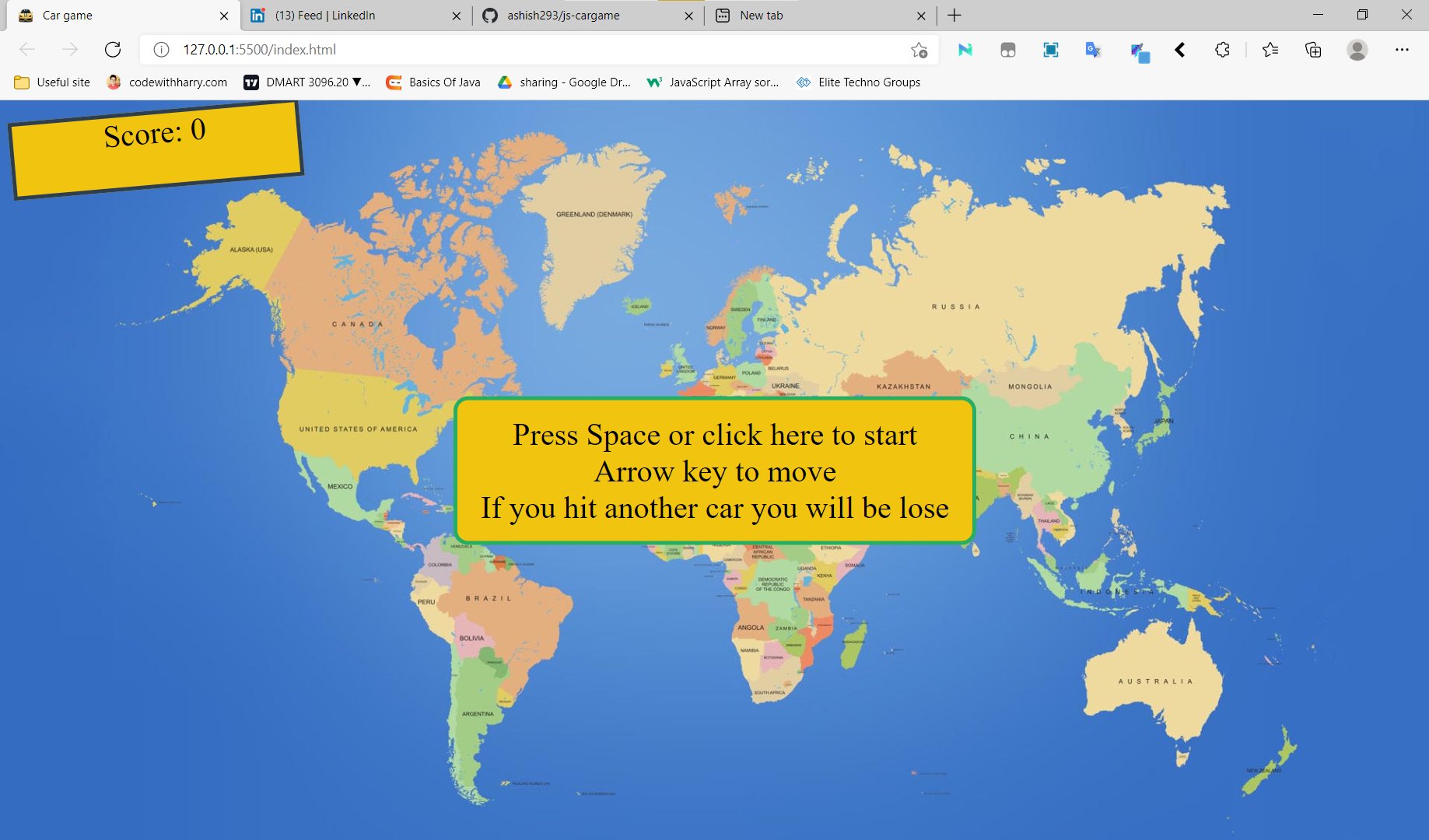Minimize the browser window
The width and height of the screenshot is (1429, 840).
click(1318, 15)
